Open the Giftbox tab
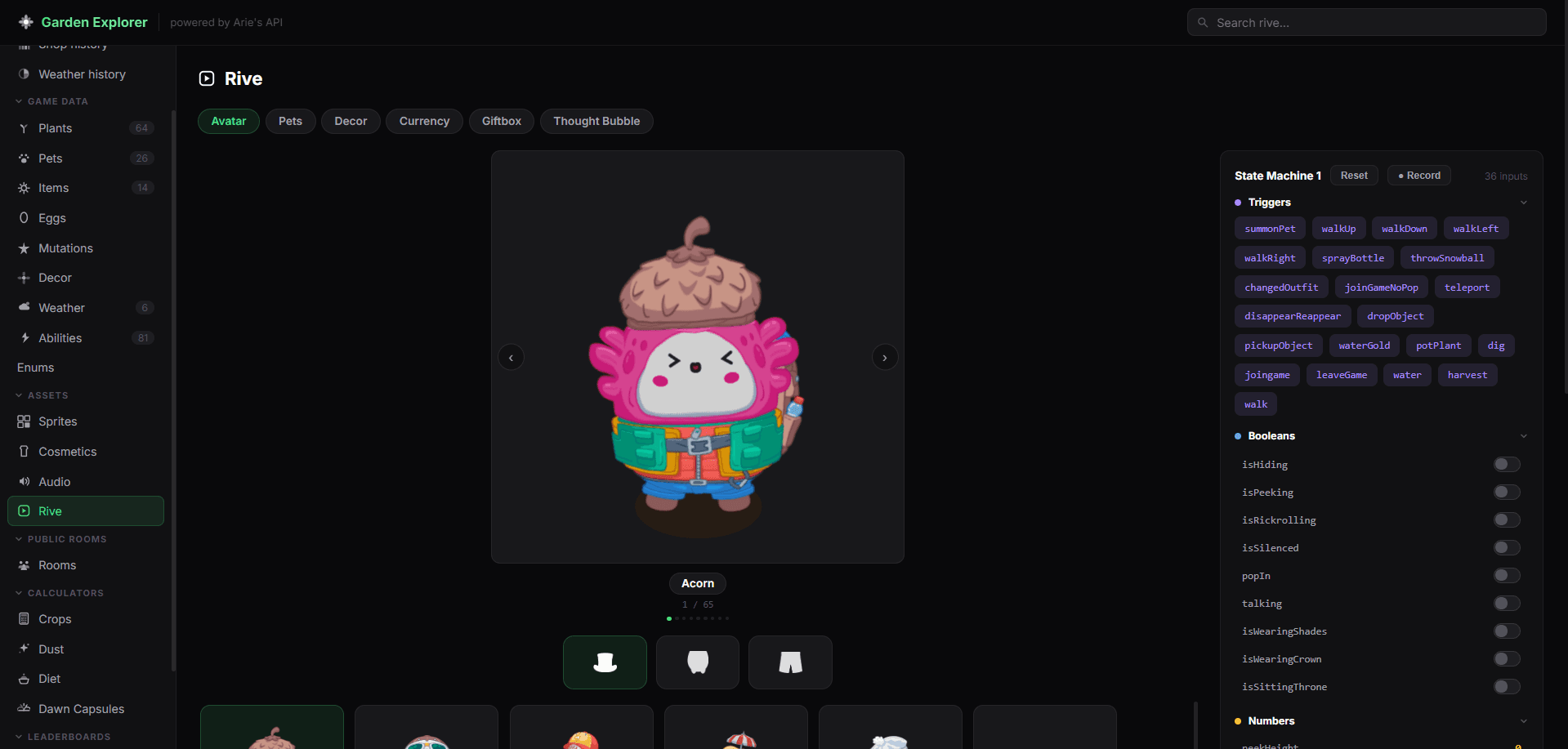1568x749 pixels. coord(502,121)
